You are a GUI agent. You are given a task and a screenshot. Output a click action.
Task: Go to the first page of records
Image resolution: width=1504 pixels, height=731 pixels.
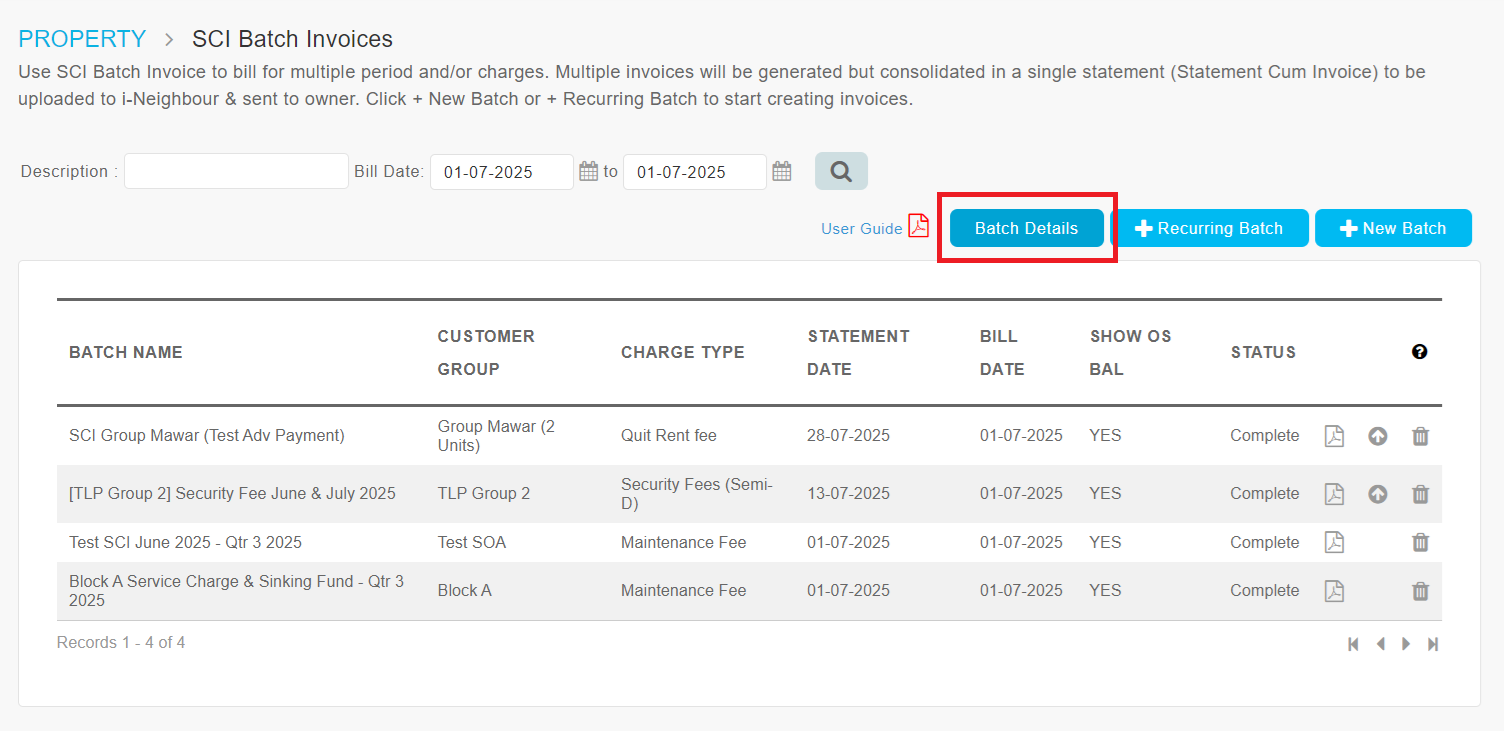1353,644
